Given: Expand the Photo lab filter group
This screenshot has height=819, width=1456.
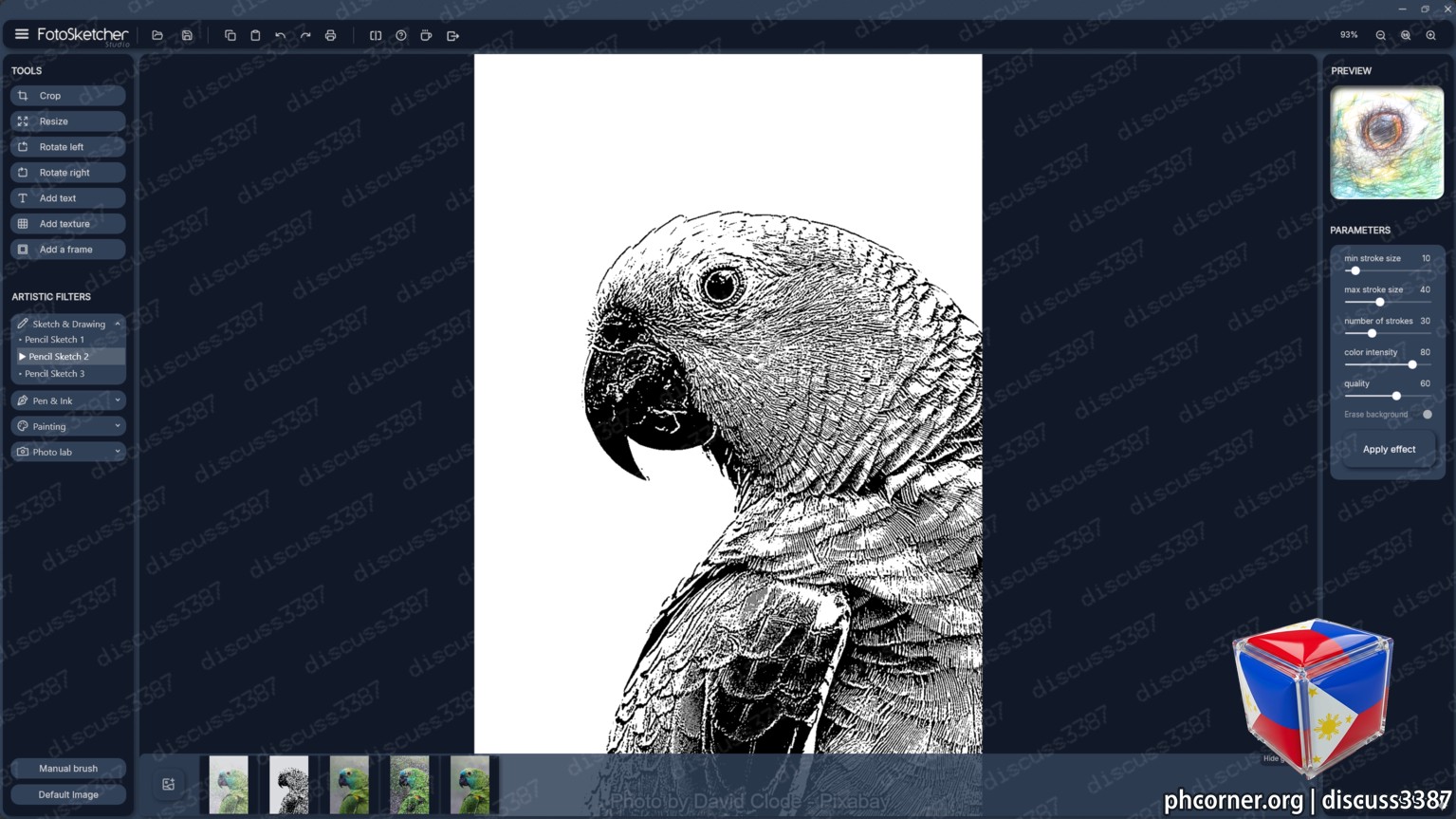Looking at the screenshot, I should pyautogui.click(x=68, y=452).
